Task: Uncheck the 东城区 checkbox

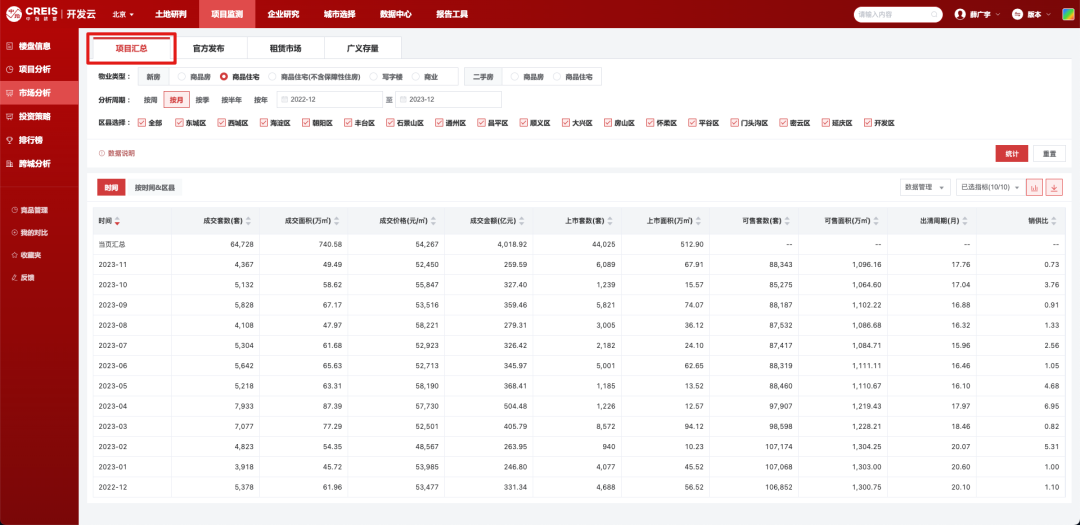Action: pos(179,123)
